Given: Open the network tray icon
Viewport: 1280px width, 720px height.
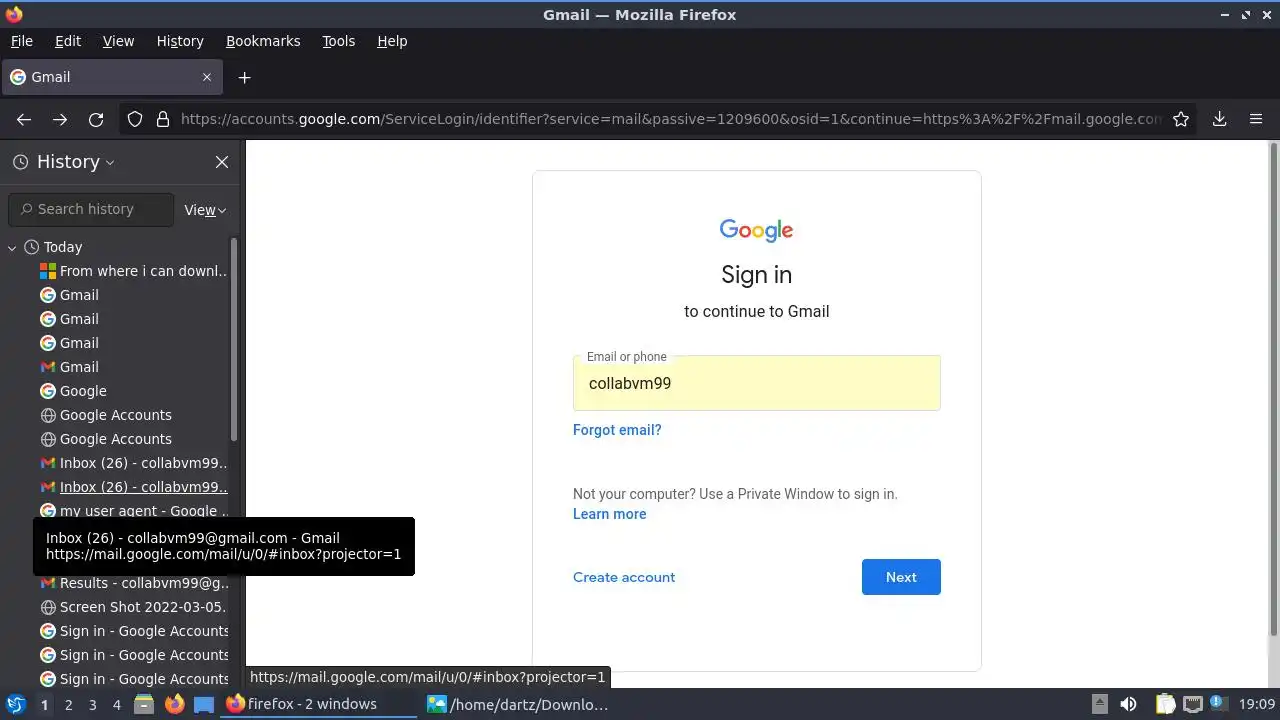Looking at the screenshot, I should [x=1192, y=704].
